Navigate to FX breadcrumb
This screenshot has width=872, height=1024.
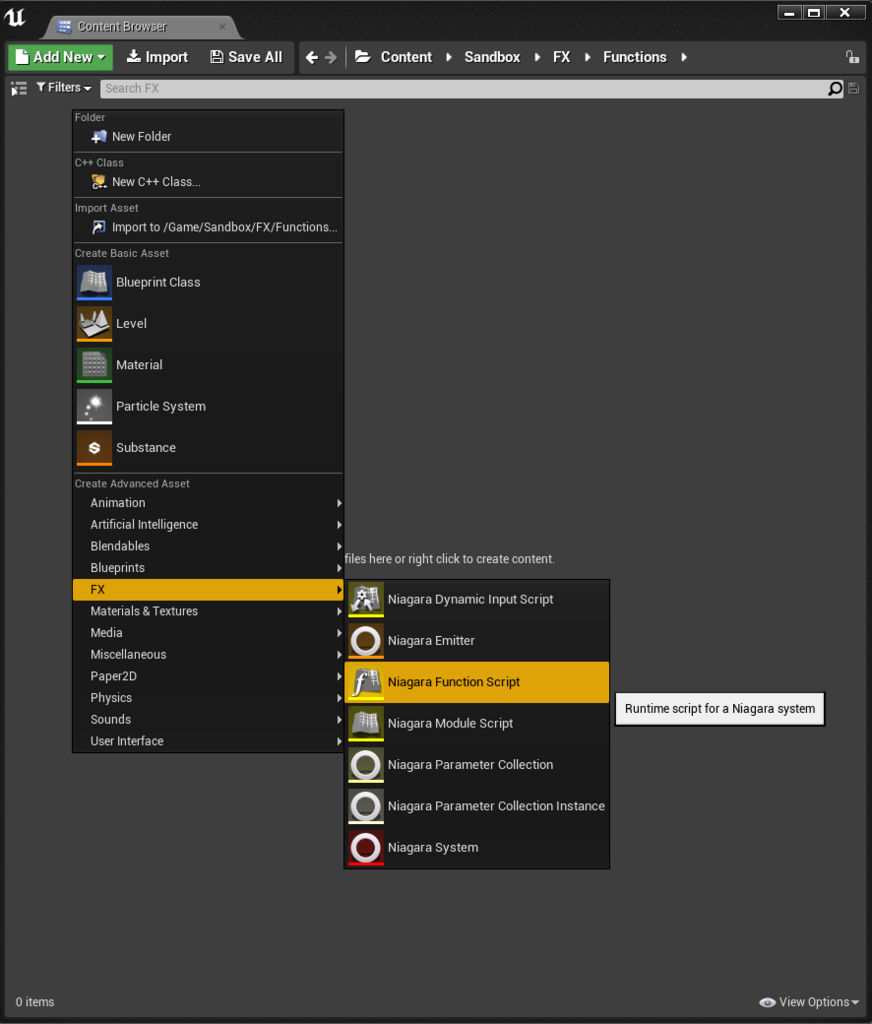pyautogui.click(x=561, y=57)
